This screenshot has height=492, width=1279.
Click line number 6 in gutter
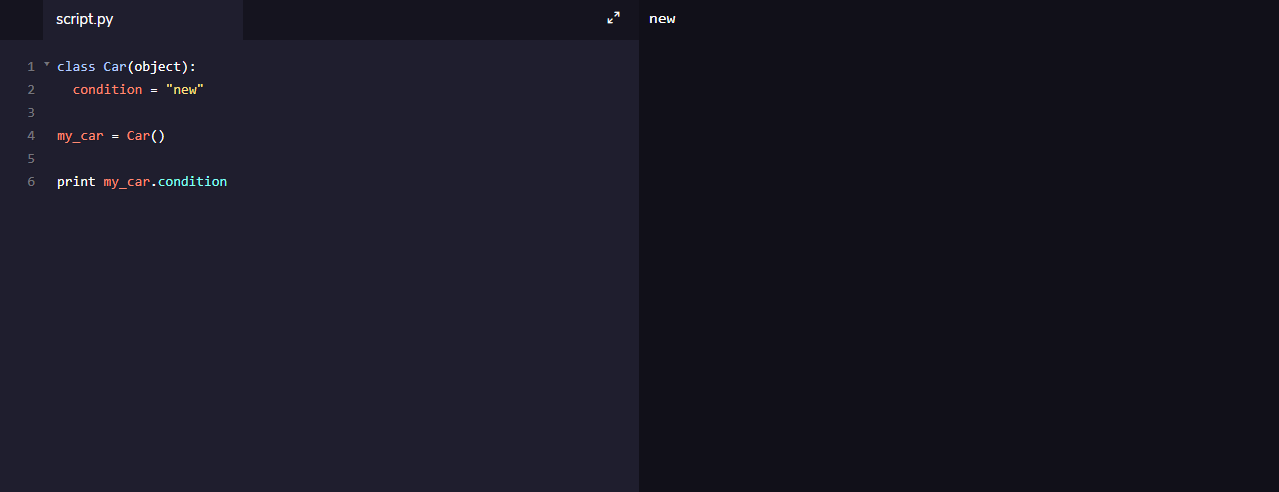[31, 181]
